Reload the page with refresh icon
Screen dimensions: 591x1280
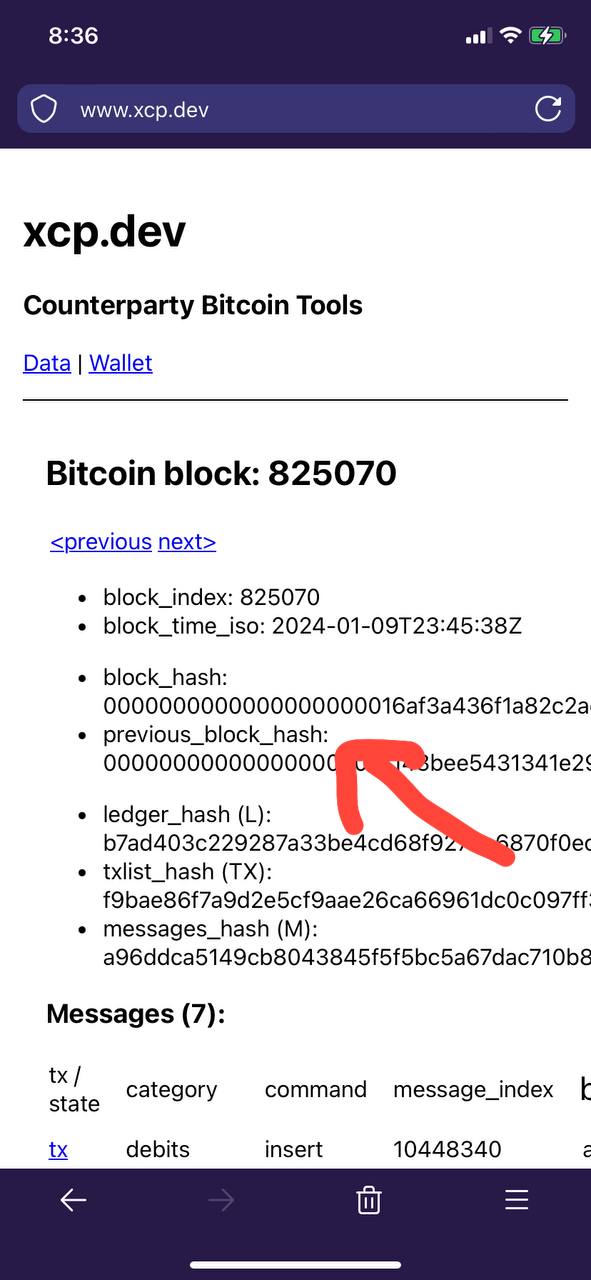click(x=548, y=109)
